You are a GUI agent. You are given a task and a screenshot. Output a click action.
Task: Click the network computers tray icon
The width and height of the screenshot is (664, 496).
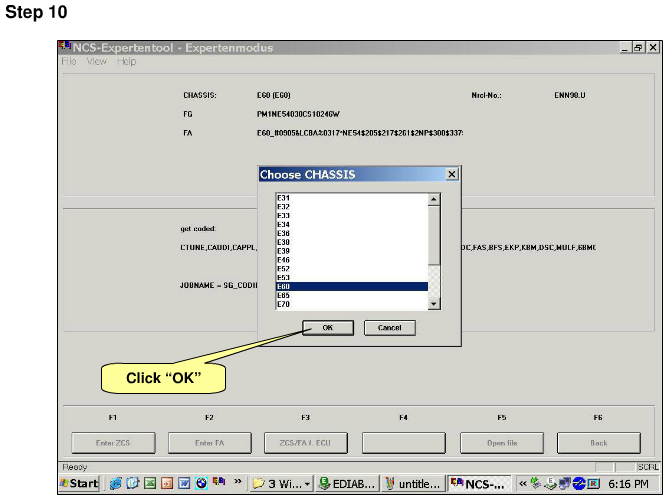pos(565,483)
